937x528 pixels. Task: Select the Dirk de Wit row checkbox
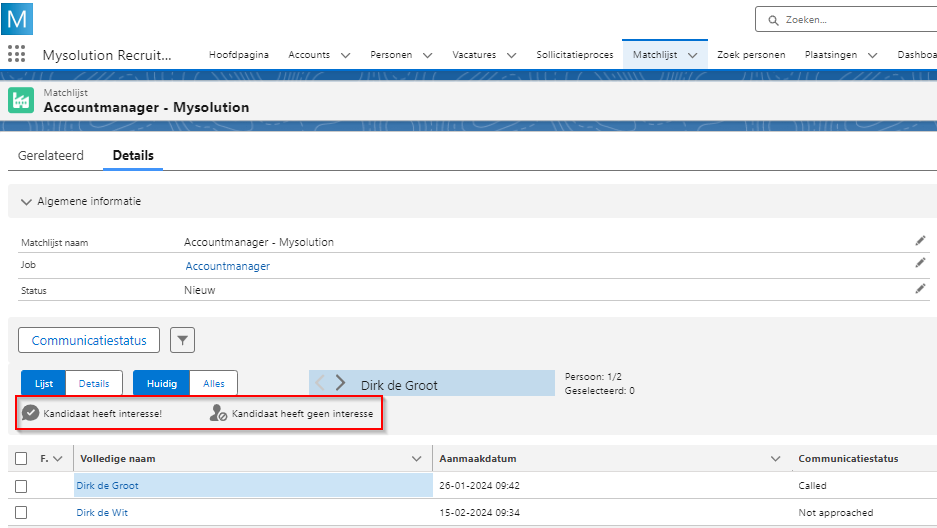tap(21, 513)
